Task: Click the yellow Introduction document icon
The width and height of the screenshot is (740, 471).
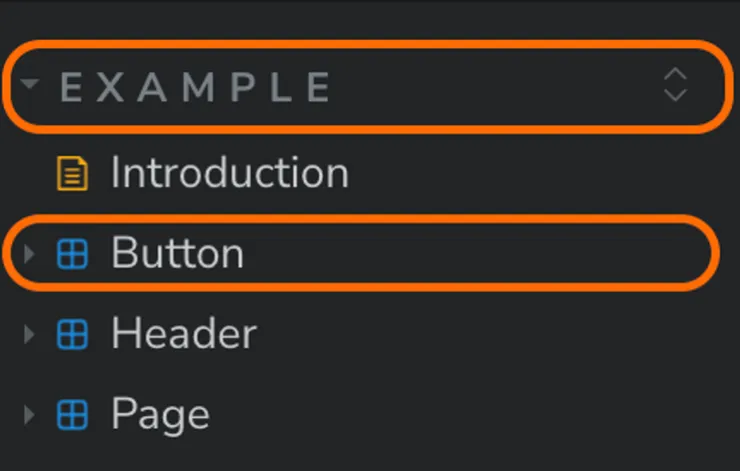Action: (x=71, y=174)
